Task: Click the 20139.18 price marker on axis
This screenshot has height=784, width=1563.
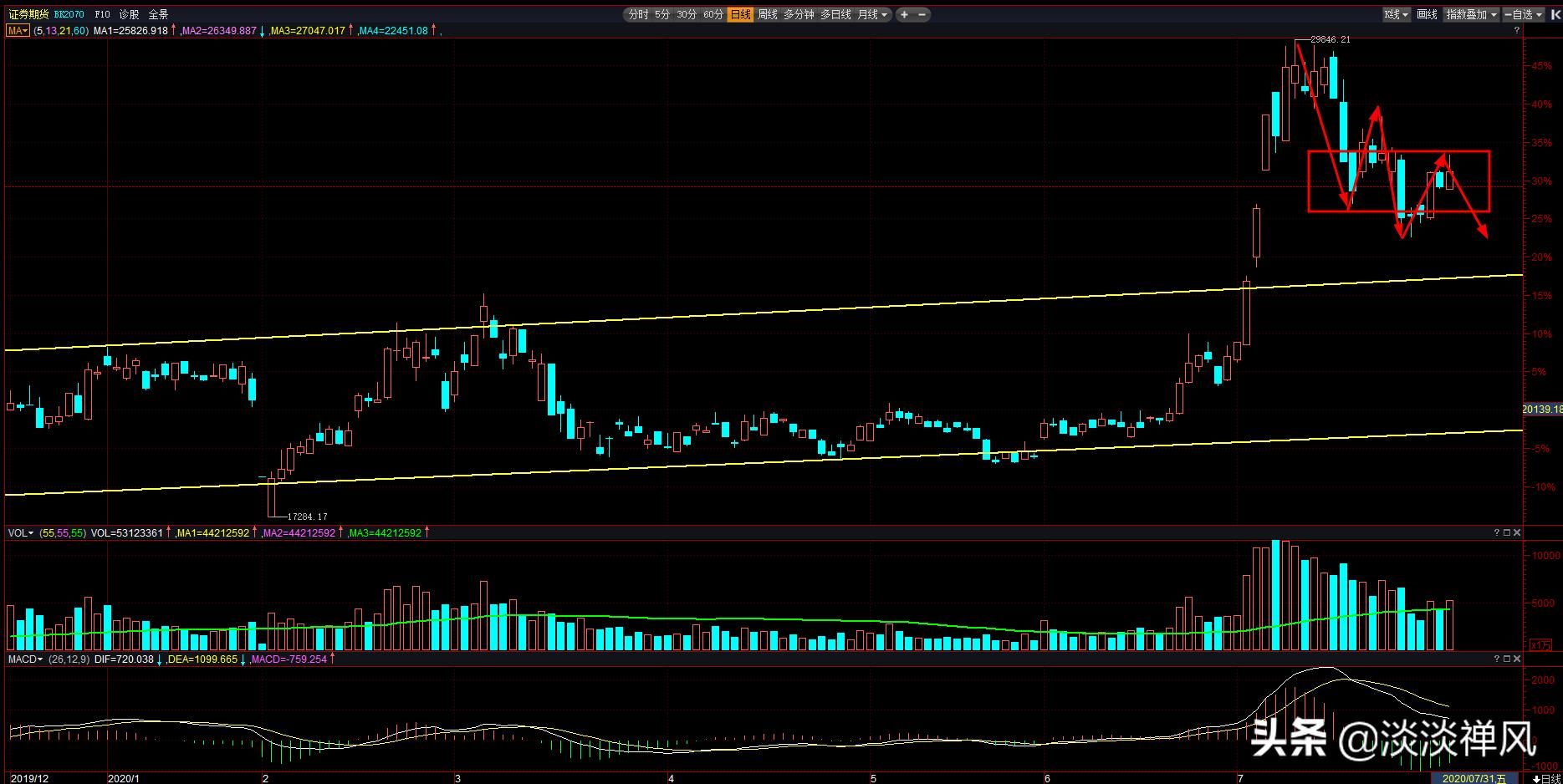Action: (x=1542, y=410)
